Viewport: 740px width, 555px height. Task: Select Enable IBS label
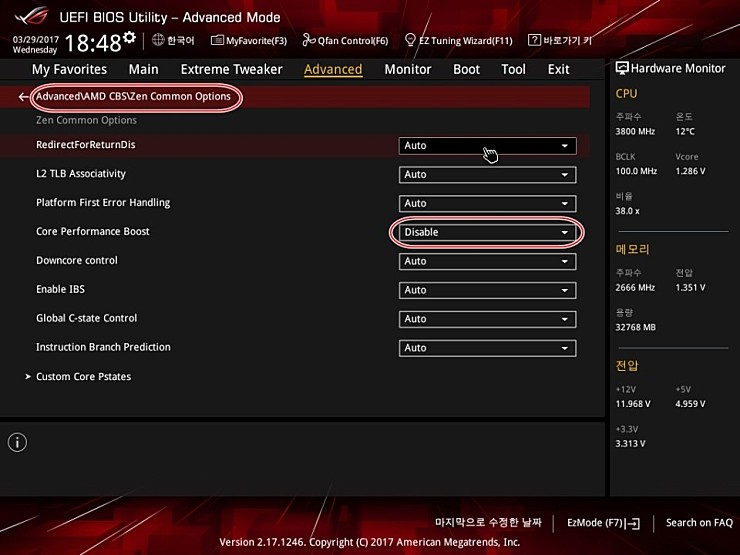coord(60,289)
